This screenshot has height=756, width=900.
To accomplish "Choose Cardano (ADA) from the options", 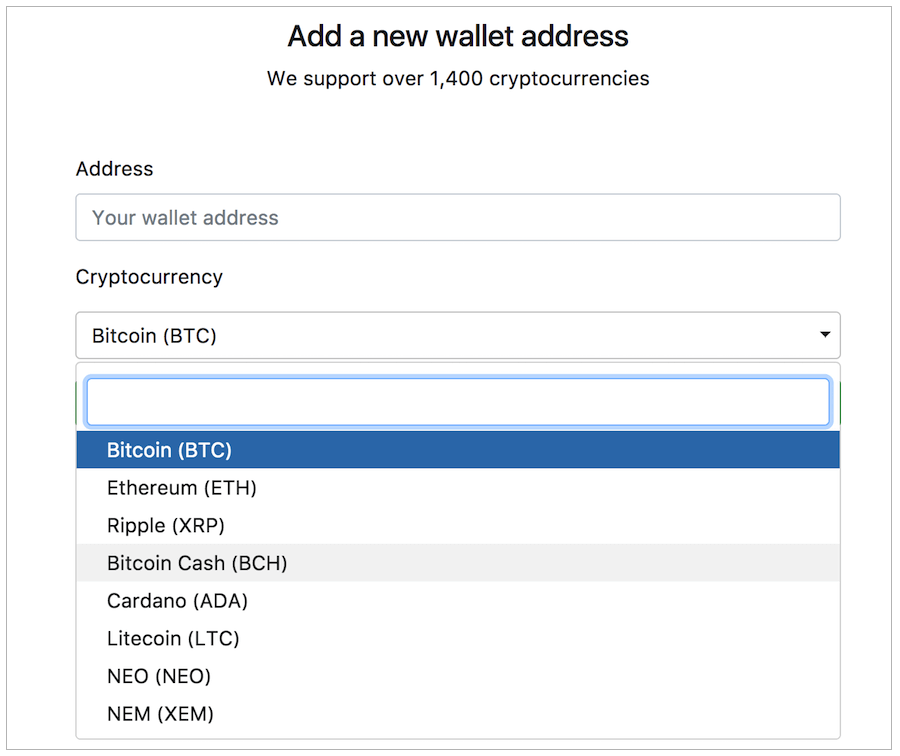I will click(x=457, y=601).
